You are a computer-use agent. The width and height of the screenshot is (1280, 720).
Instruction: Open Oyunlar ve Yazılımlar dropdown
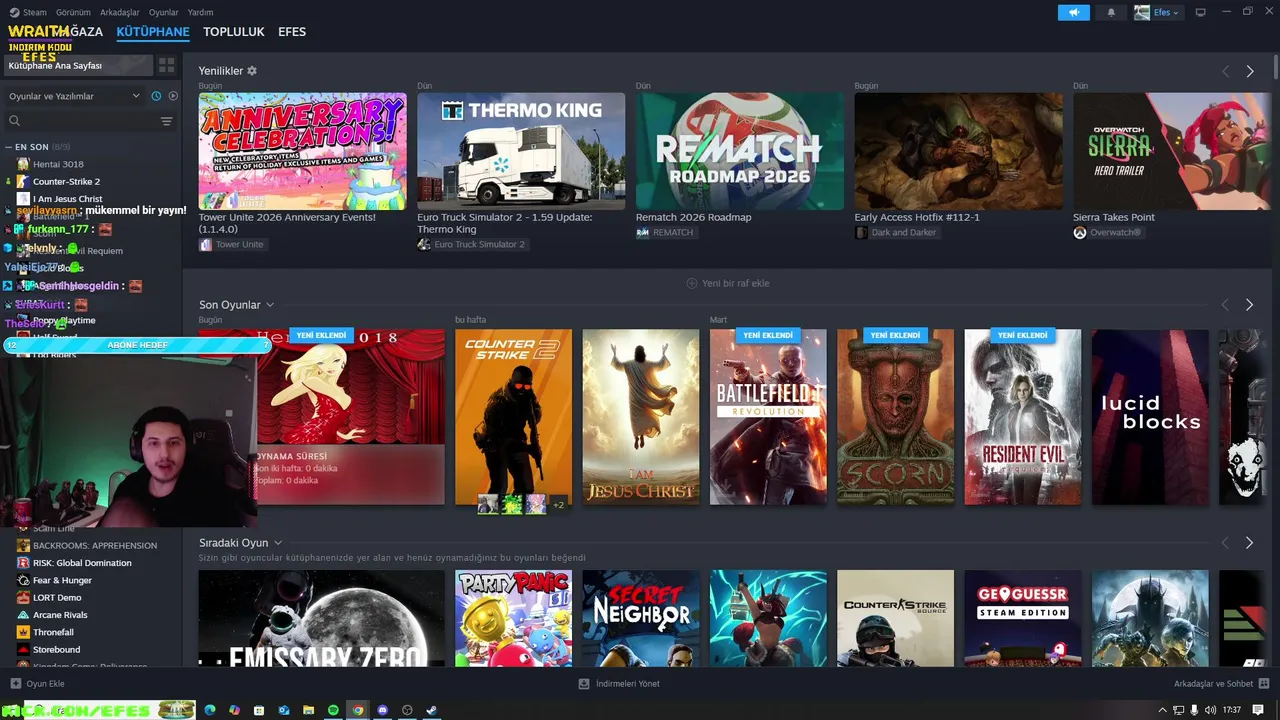pyautogui.click(x=75, y=96)
